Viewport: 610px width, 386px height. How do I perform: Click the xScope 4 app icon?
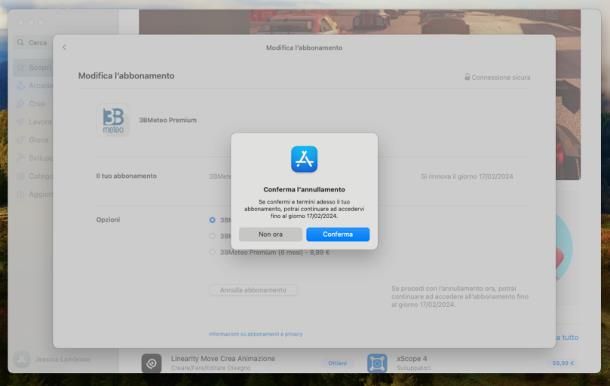[377, 363]
